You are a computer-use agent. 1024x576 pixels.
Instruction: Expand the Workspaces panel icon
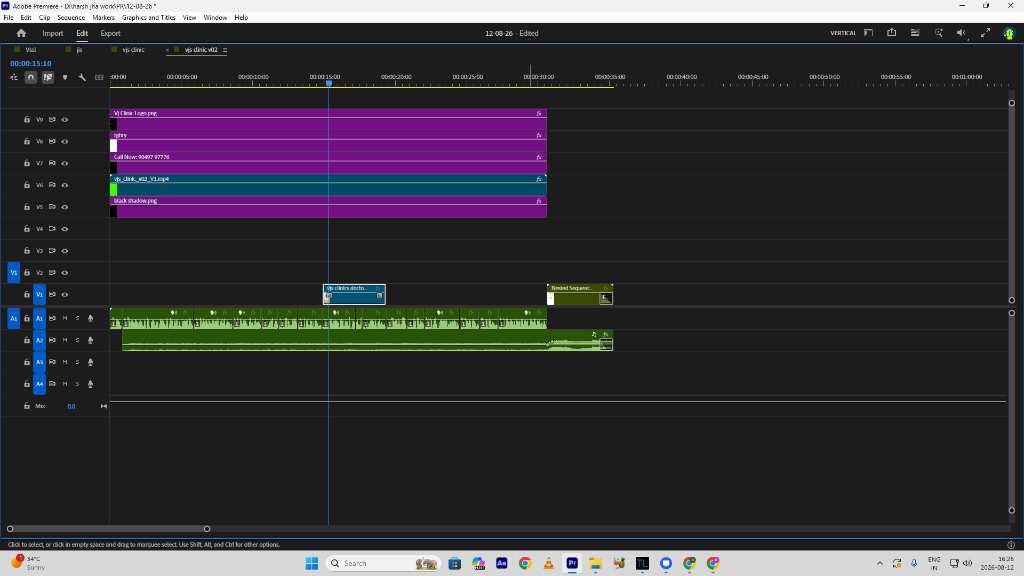tap(868, 33)
